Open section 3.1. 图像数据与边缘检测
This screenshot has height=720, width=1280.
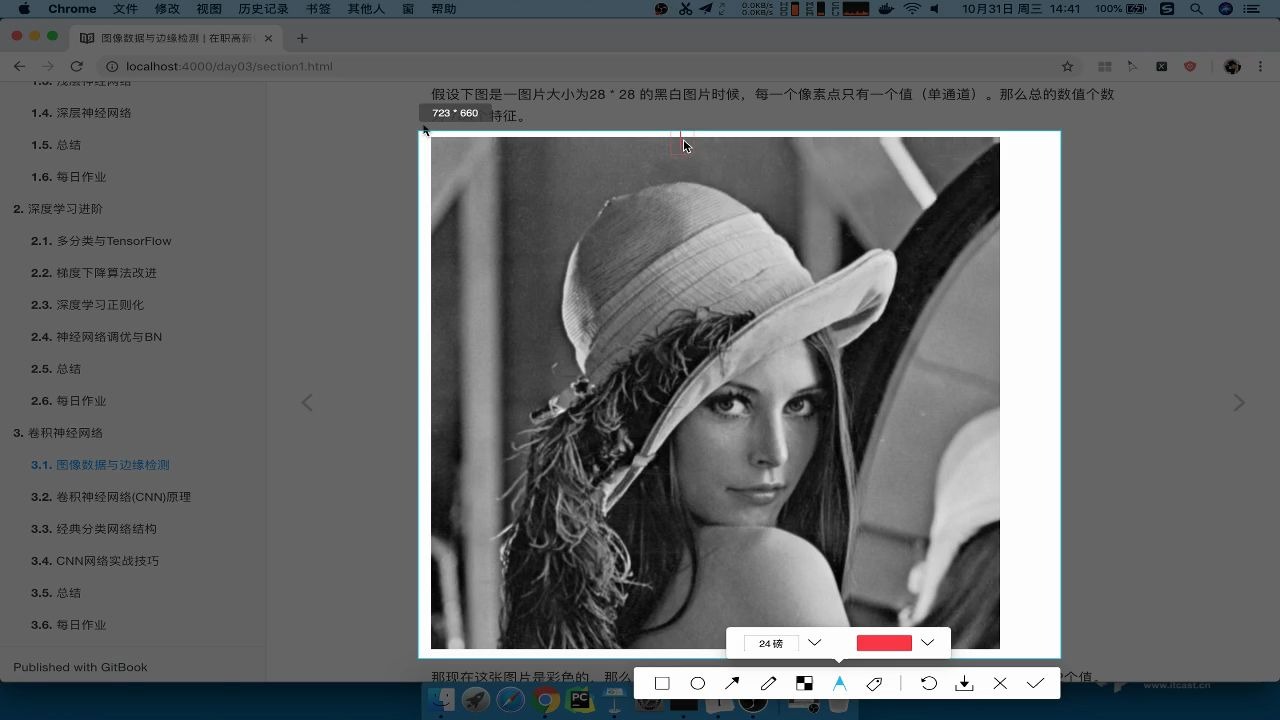coord(100,465)
